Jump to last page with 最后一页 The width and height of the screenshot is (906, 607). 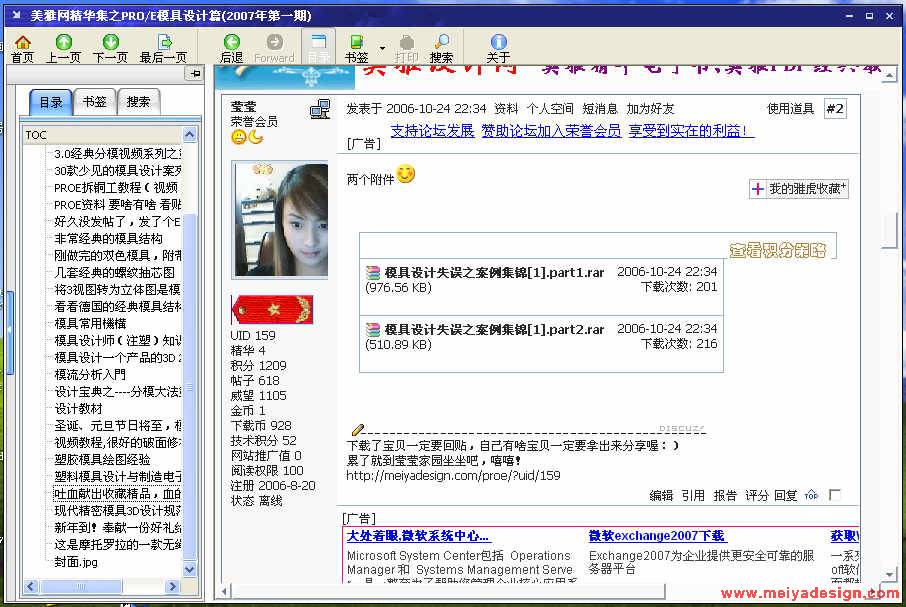pos(163,47)
